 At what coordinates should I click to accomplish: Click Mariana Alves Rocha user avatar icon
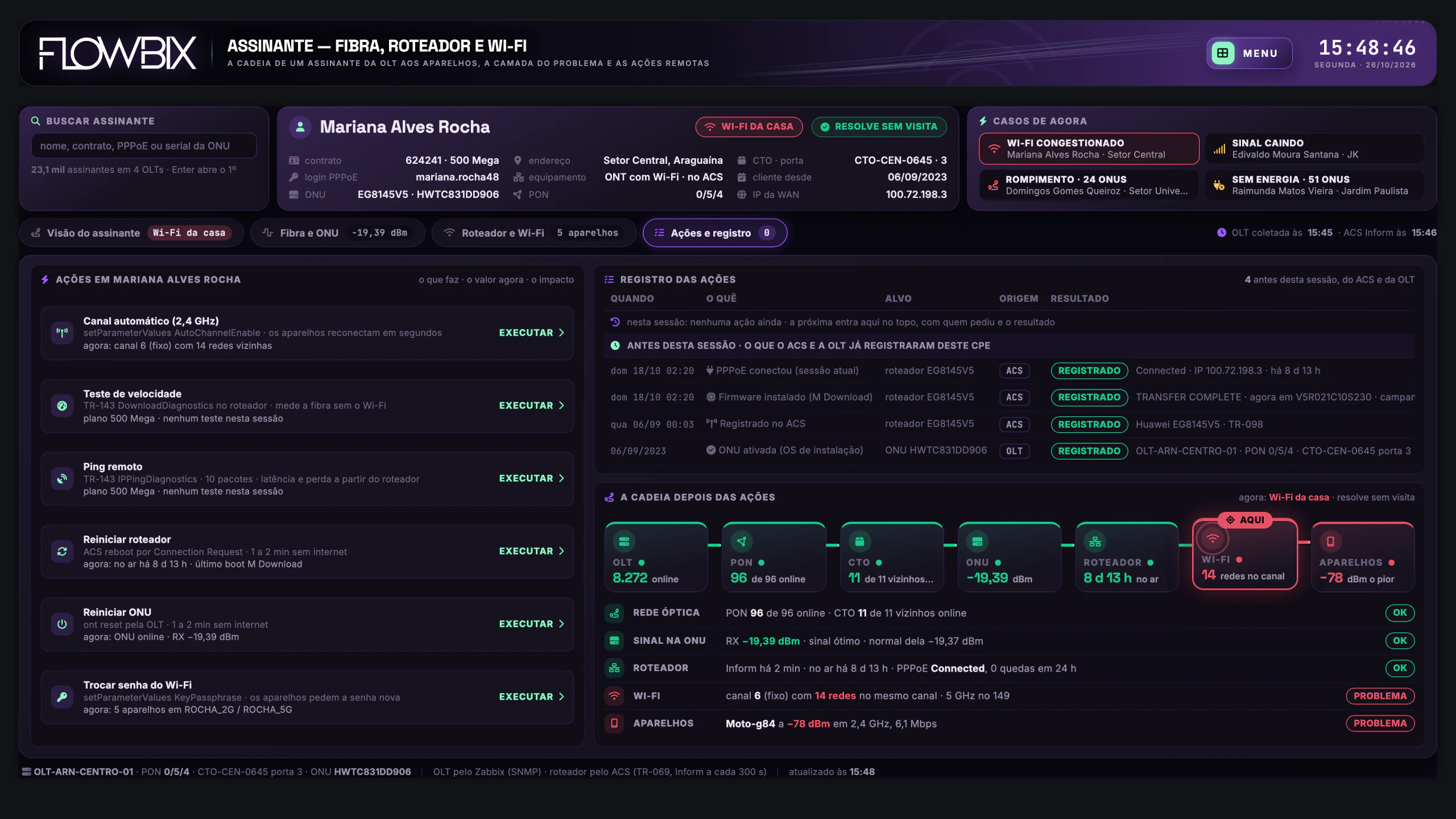(300, 127)
